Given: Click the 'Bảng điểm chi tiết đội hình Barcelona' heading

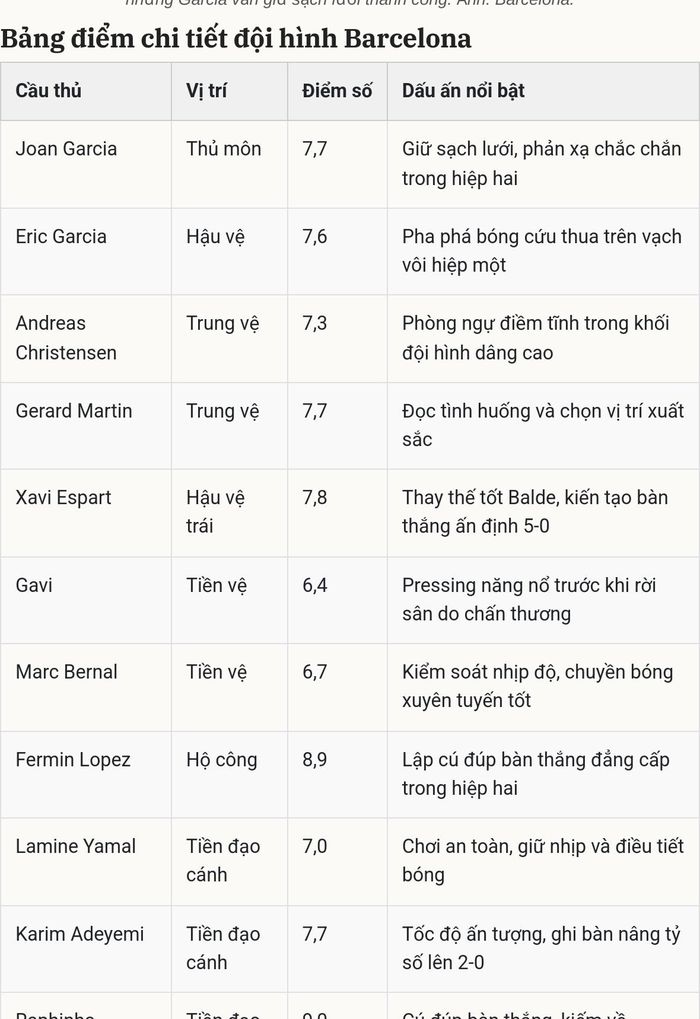Looking at the screenshot, I should coord(236,38).
